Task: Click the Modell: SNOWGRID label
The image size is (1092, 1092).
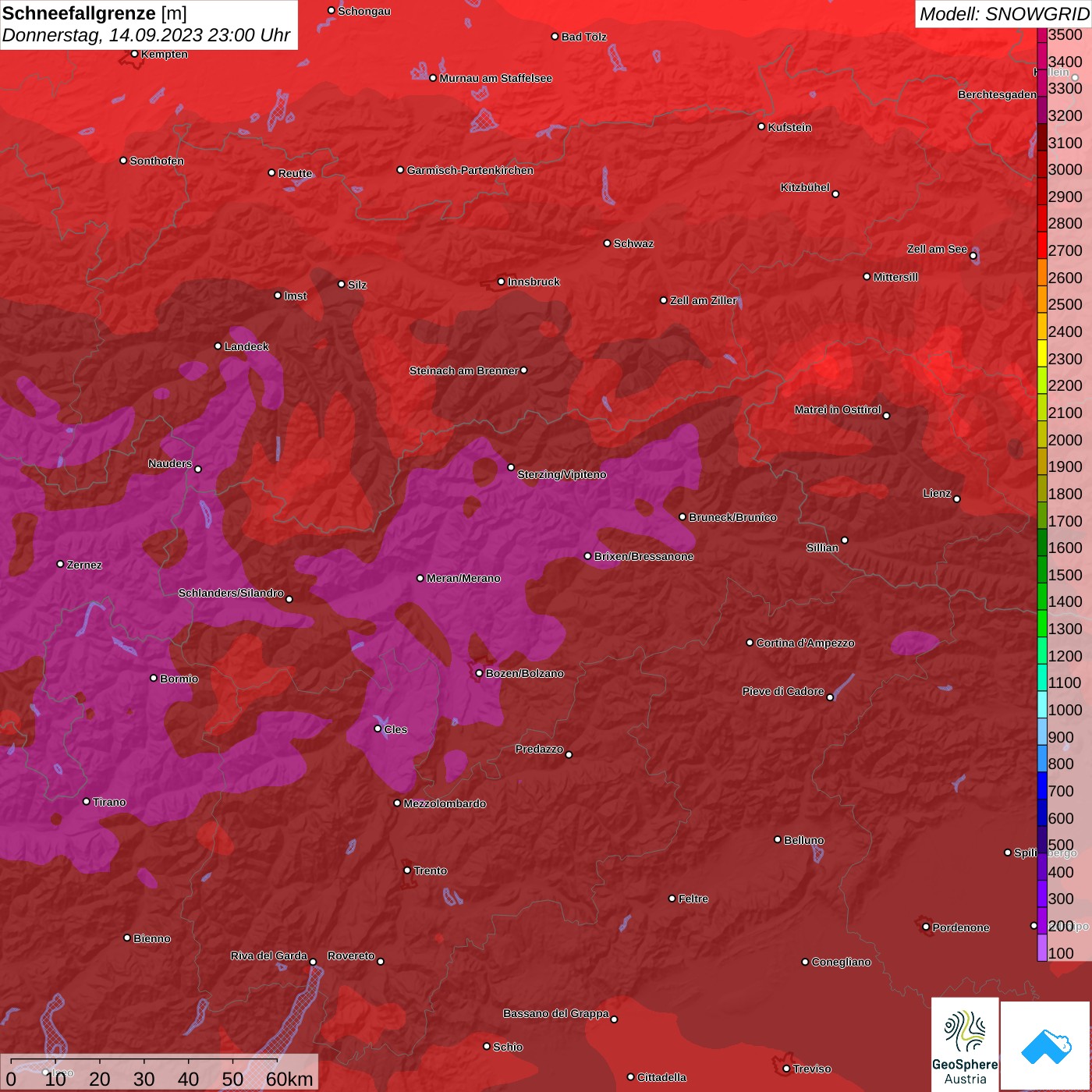Action: [1004, 14]
